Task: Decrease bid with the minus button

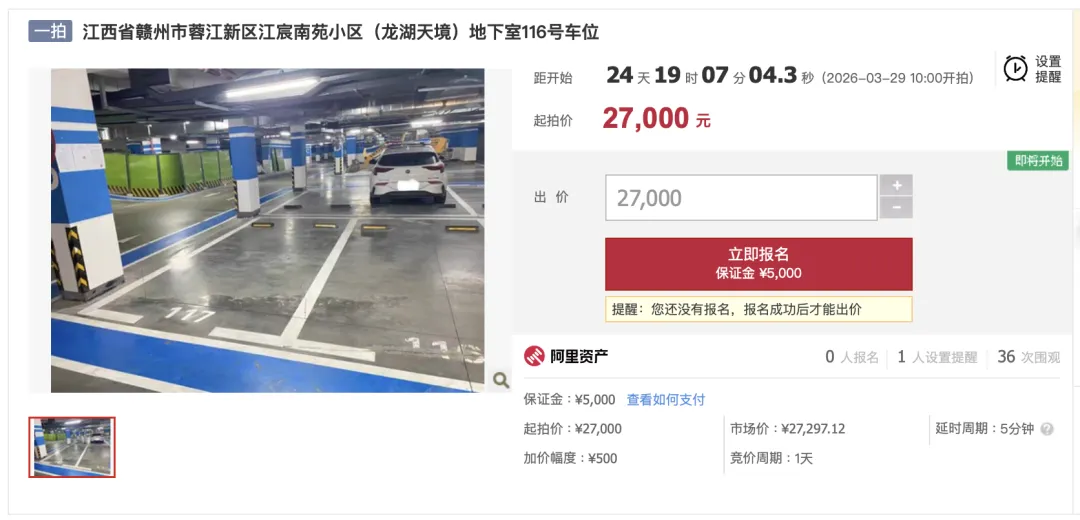Action: coord(896,208)
